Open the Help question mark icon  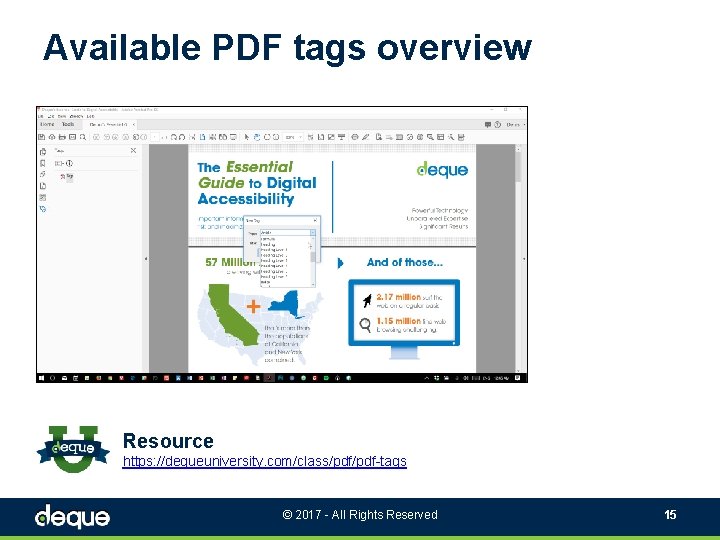[x=497, y=124]
